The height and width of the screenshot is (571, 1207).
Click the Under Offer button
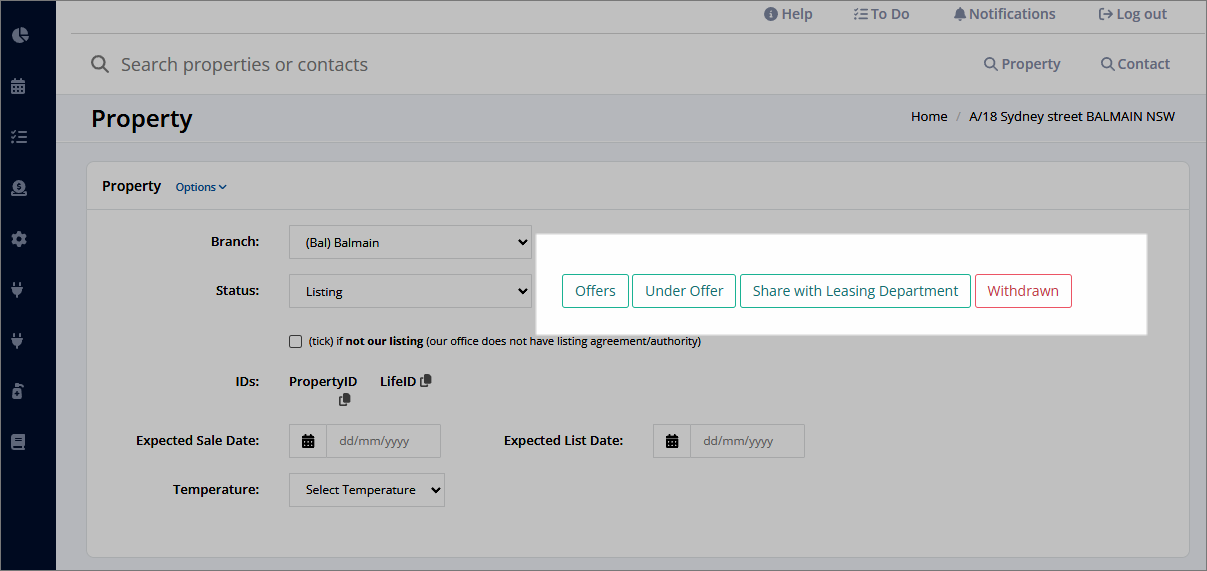pos(684,291)
